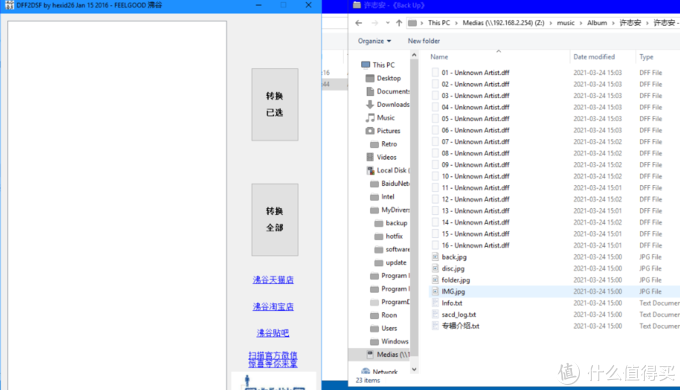Open Downloads icon in navigation pane
The image size is (680, 390).
point(370,105)
